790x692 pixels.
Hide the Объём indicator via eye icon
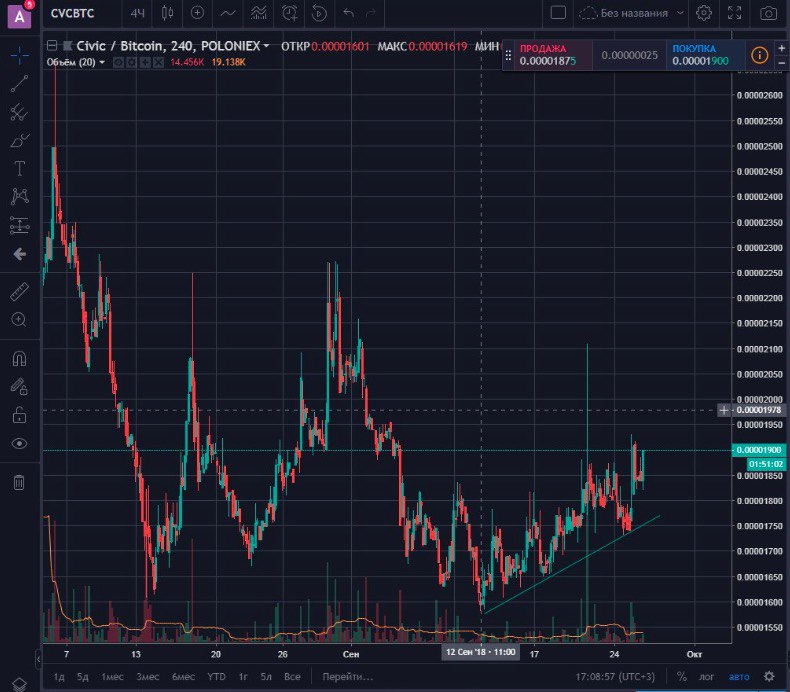click(118, 62)
